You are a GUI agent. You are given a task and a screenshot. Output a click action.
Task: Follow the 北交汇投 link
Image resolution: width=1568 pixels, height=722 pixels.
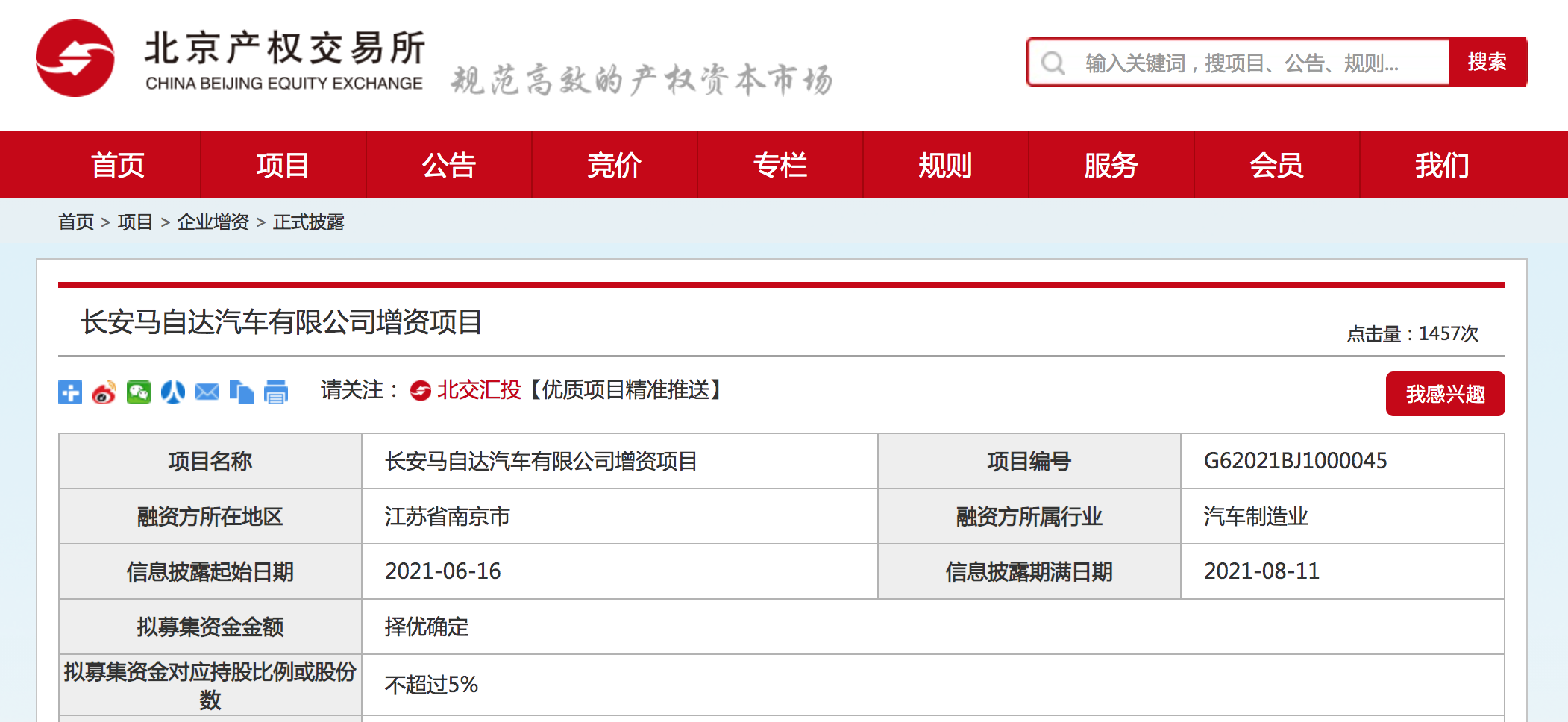(x=479, y=390)
